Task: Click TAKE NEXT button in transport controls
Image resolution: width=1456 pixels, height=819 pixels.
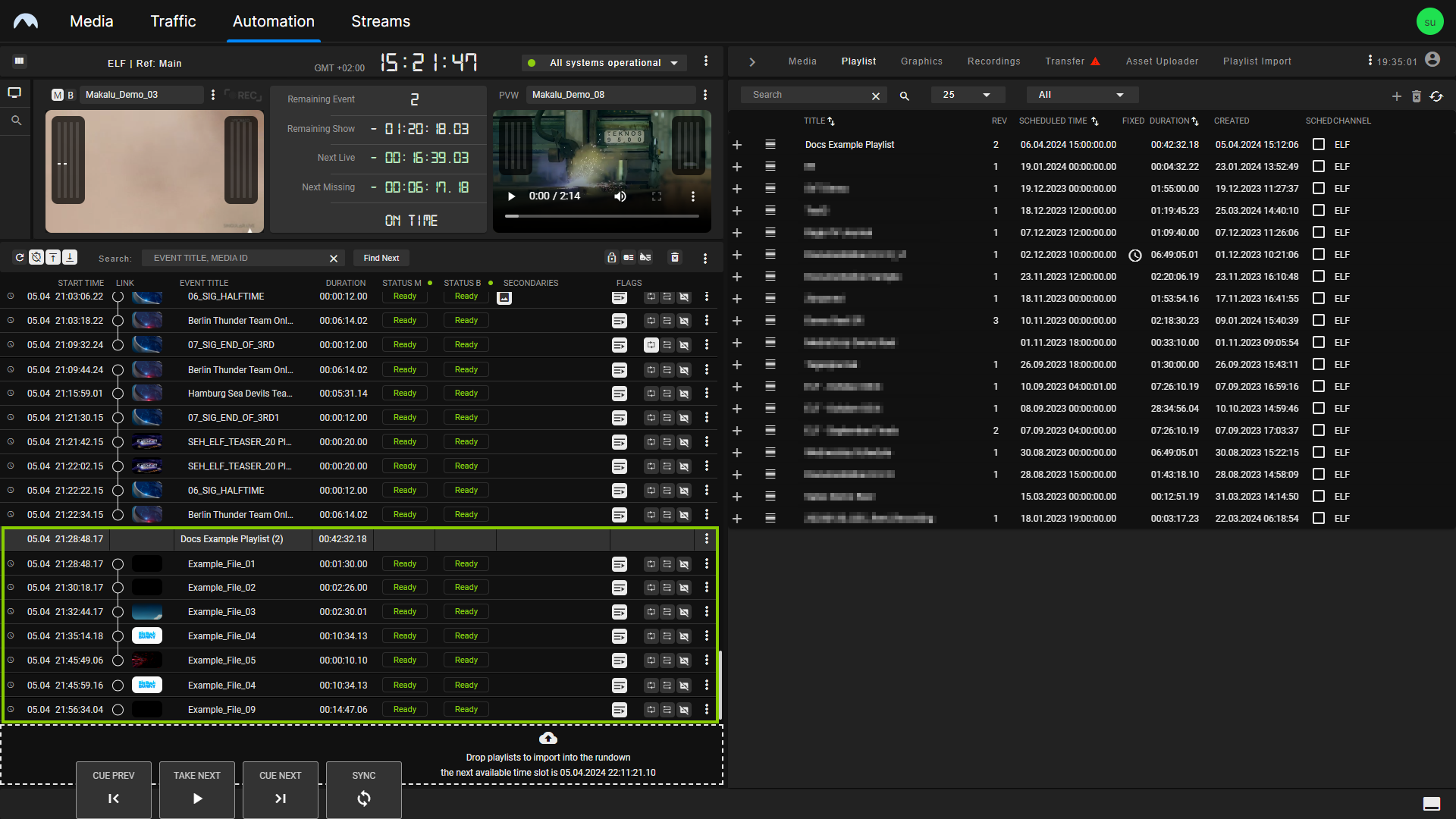Action: point(197,789)
